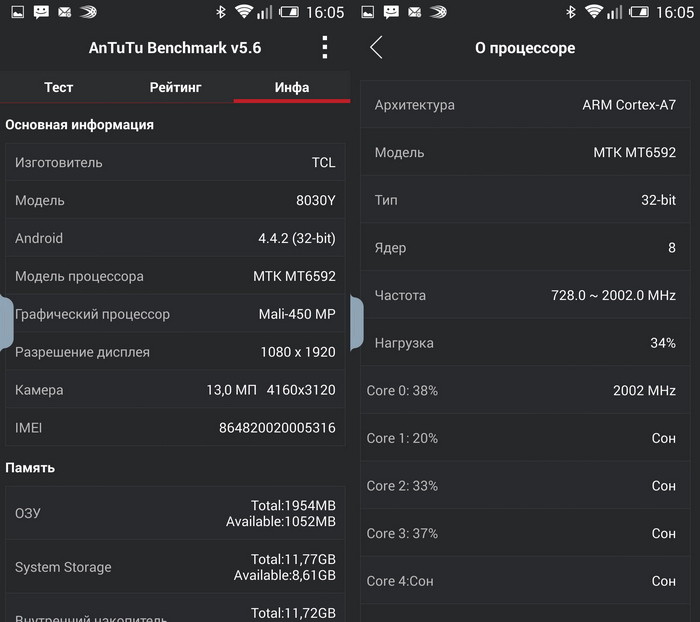This screenshot has width=700, height=622.
Task: Tap the Память section header
Action: point(30,468)
